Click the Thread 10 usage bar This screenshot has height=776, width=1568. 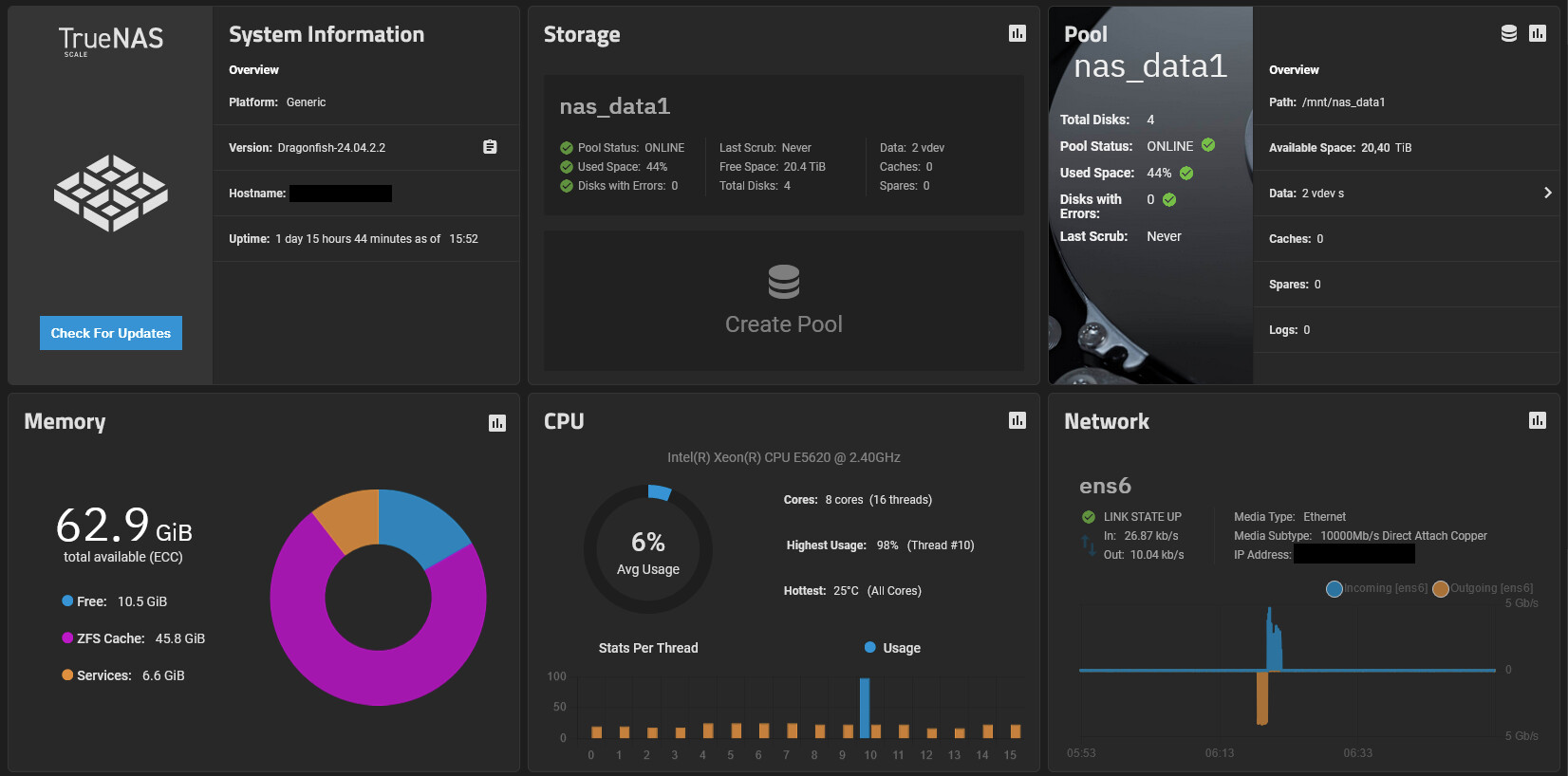coord(865,707)
